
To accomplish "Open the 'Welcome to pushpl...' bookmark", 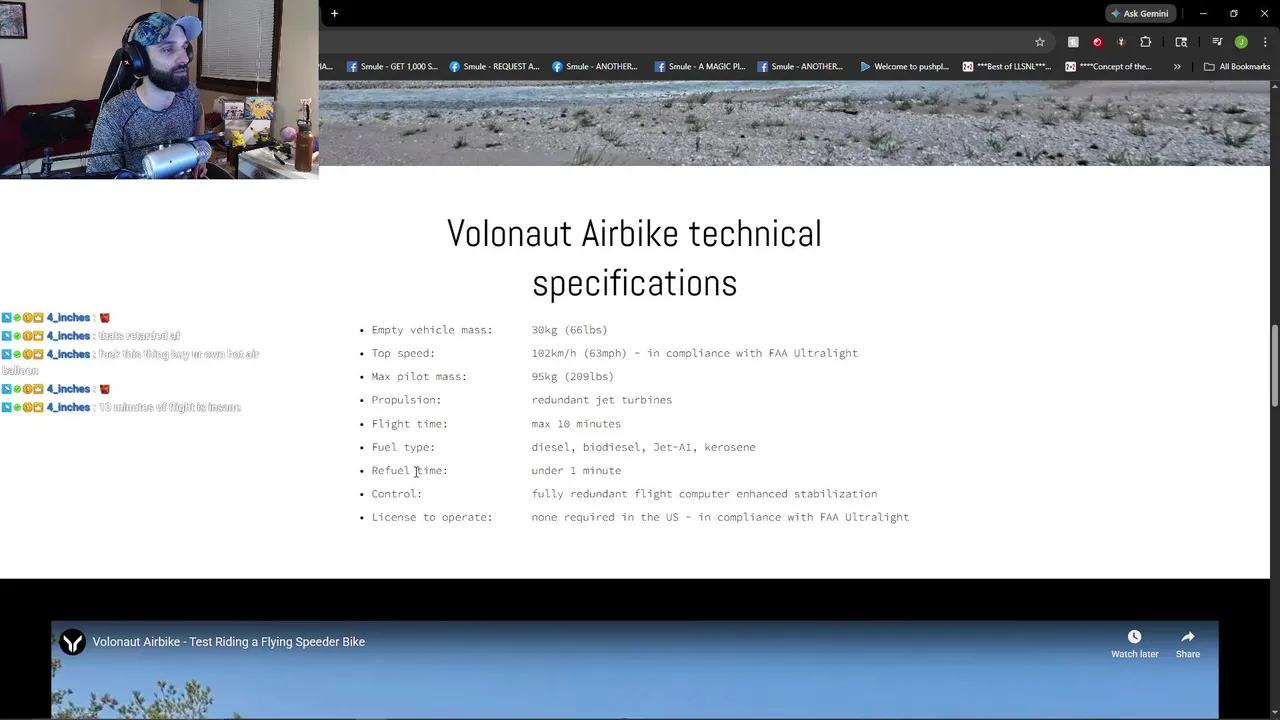I will click(904, 67).
